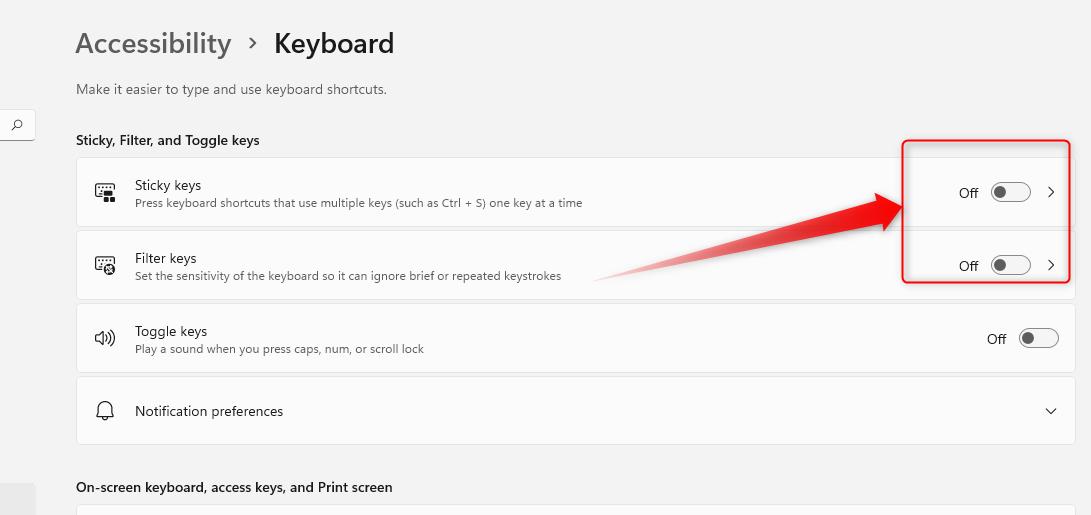Switch on Toggle keys
Viewport: 1091px width, 515px height.
coord(1039,338)
